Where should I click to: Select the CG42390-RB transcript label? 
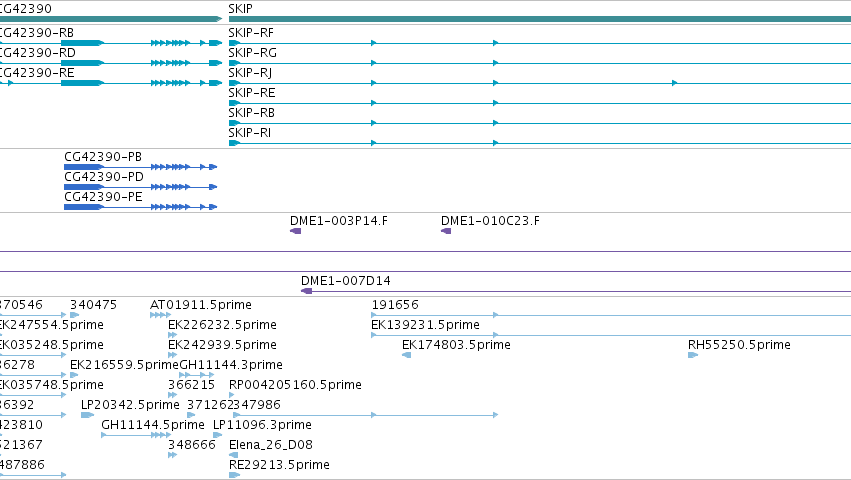[x=37, y=33]
